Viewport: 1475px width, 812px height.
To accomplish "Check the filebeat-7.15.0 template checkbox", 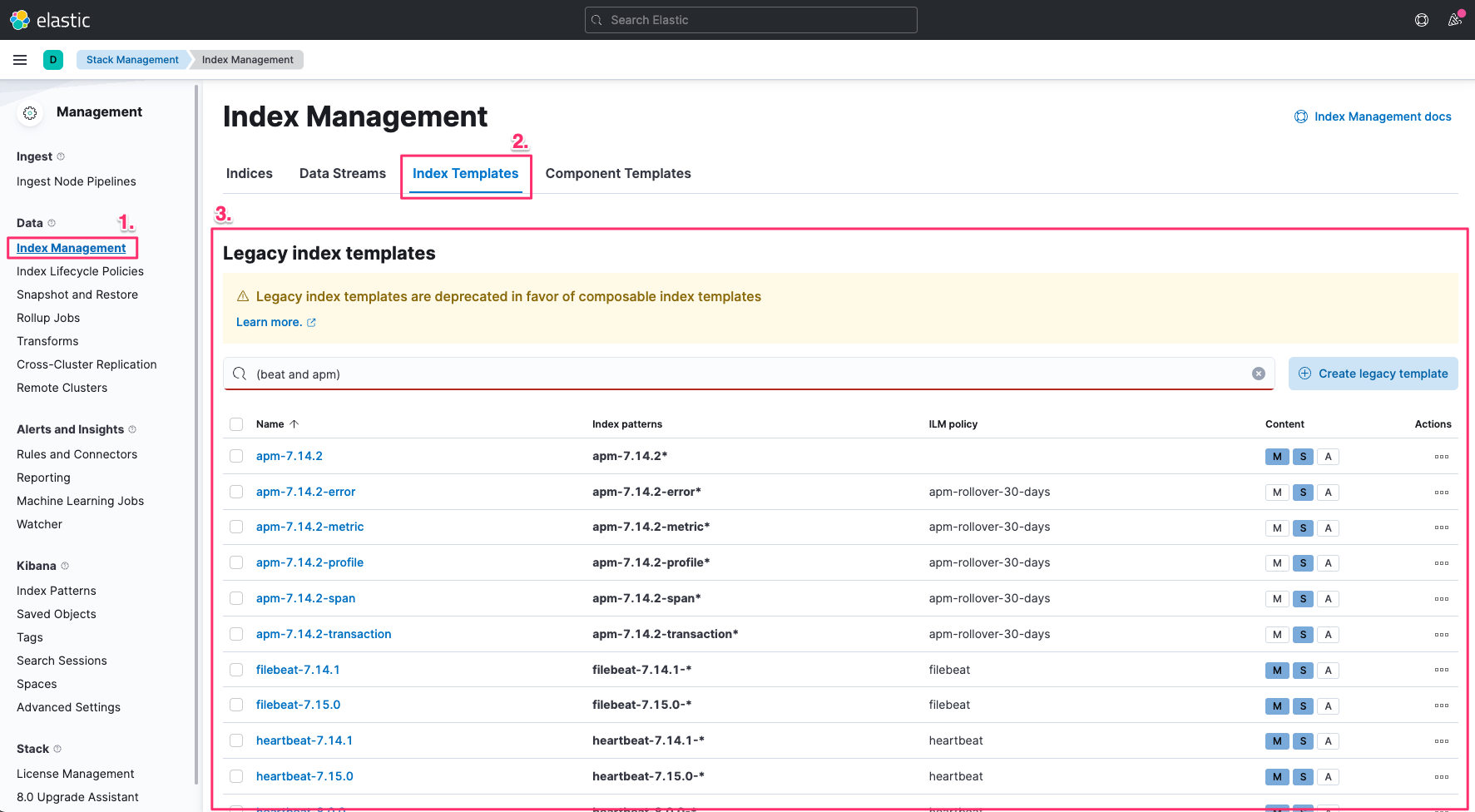I will (x=236, y=705).
